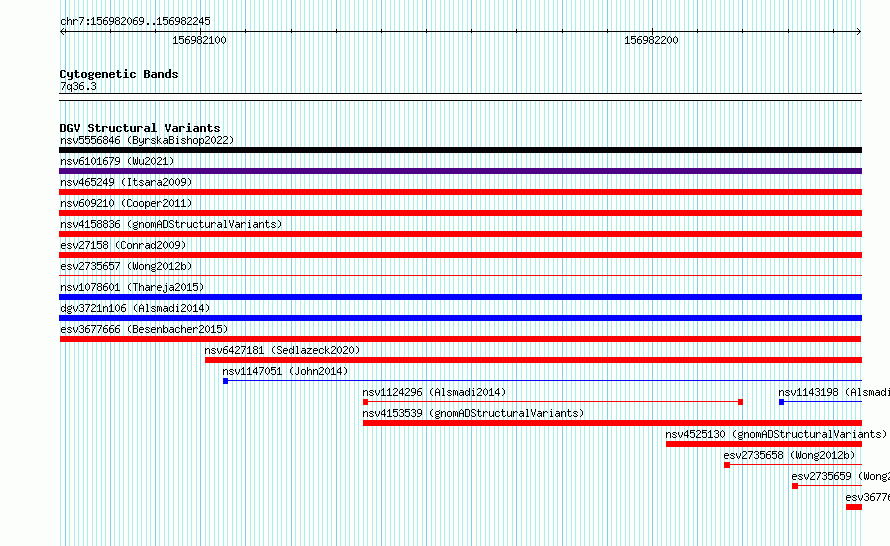Image resolution: width=890 pixels, height=546 pixels.
Task: Select the nsv6427181 (Sedlazeck2020) label
Action: (282, 350)
